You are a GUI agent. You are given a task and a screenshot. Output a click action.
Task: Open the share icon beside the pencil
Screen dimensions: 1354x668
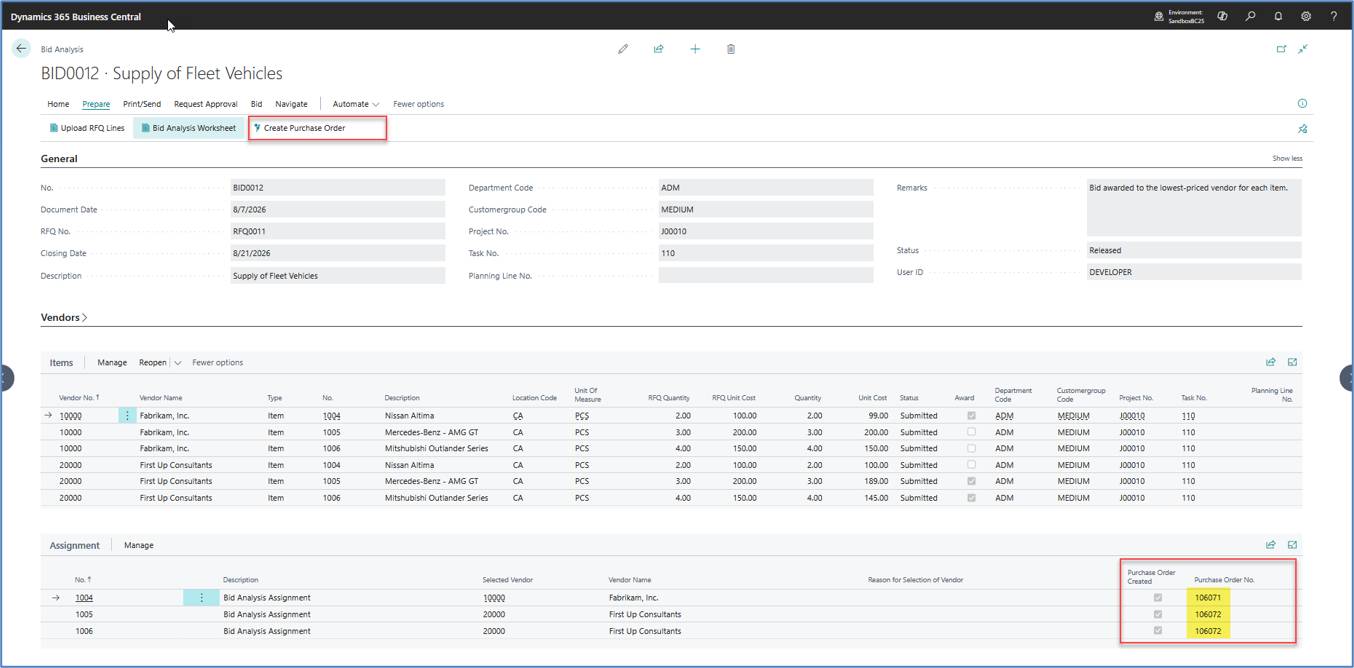click(x=658, y=49)
